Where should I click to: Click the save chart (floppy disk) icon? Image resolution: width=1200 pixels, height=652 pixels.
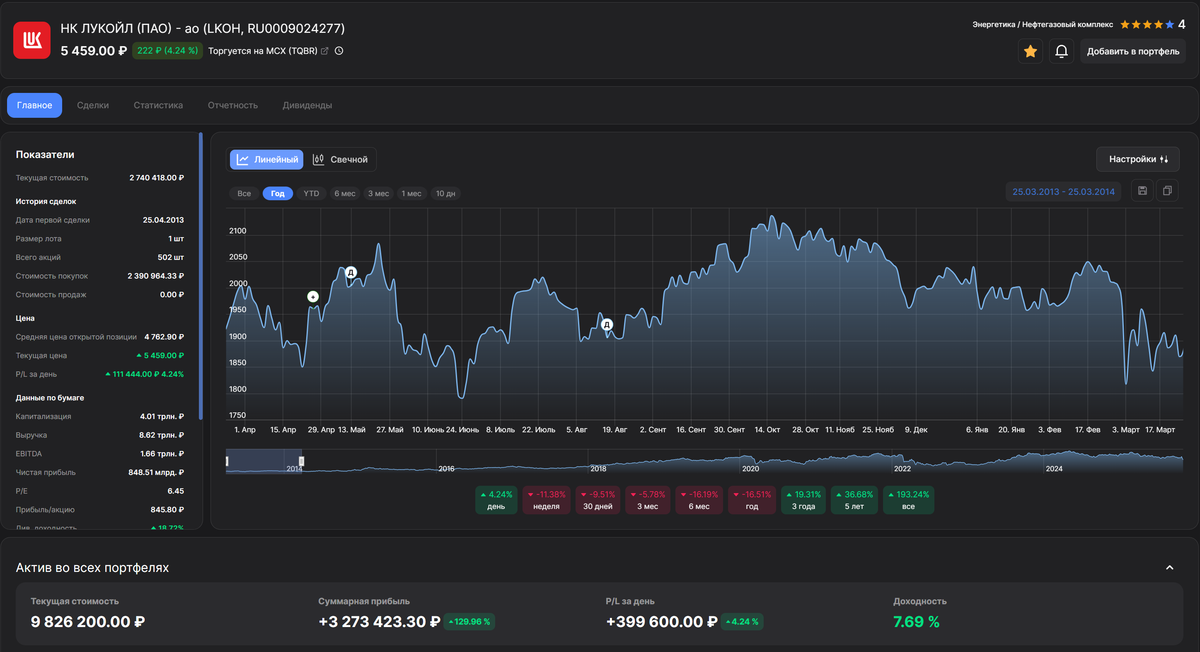tap(1142, 191)
